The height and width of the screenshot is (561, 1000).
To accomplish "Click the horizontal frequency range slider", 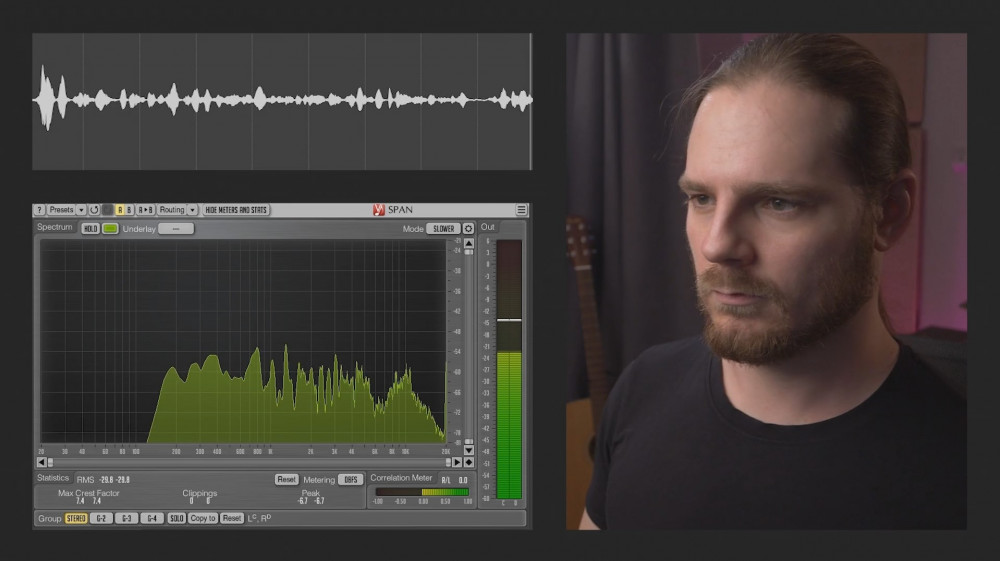I will pyautogui.click(x=248, y=462).
